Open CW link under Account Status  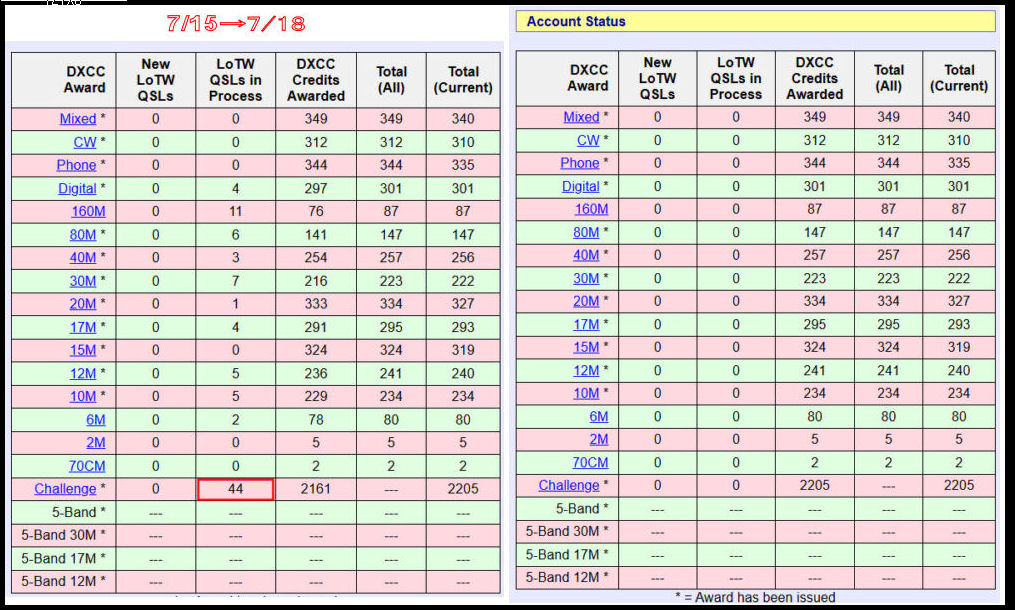[588, 141]
